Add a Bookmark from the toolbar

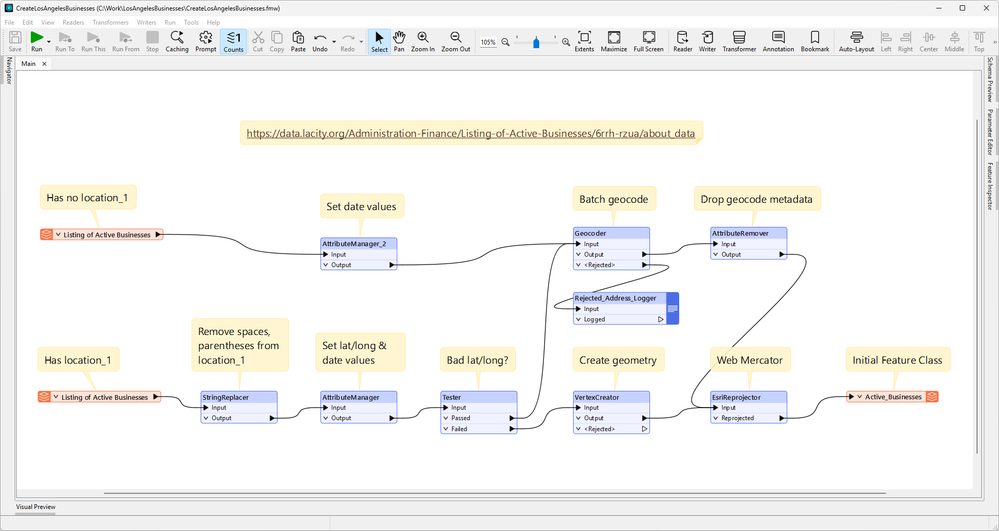[814, 40]
